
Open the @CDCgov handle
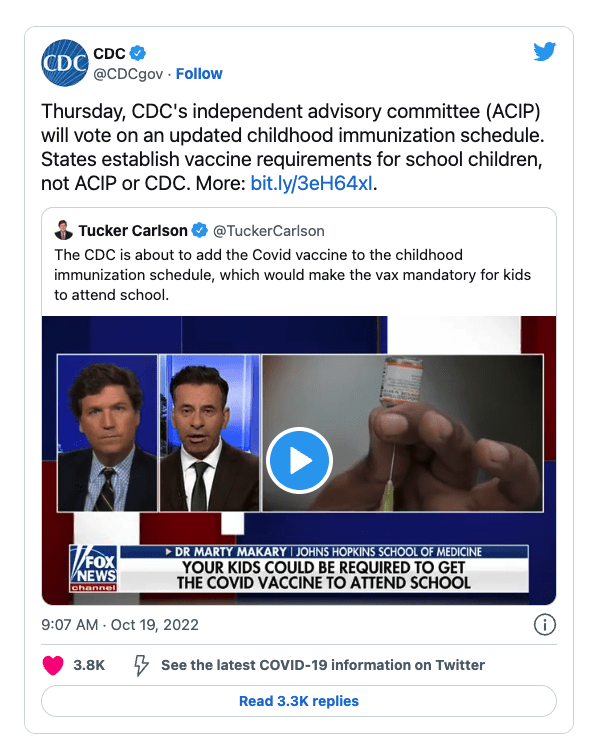128,74
